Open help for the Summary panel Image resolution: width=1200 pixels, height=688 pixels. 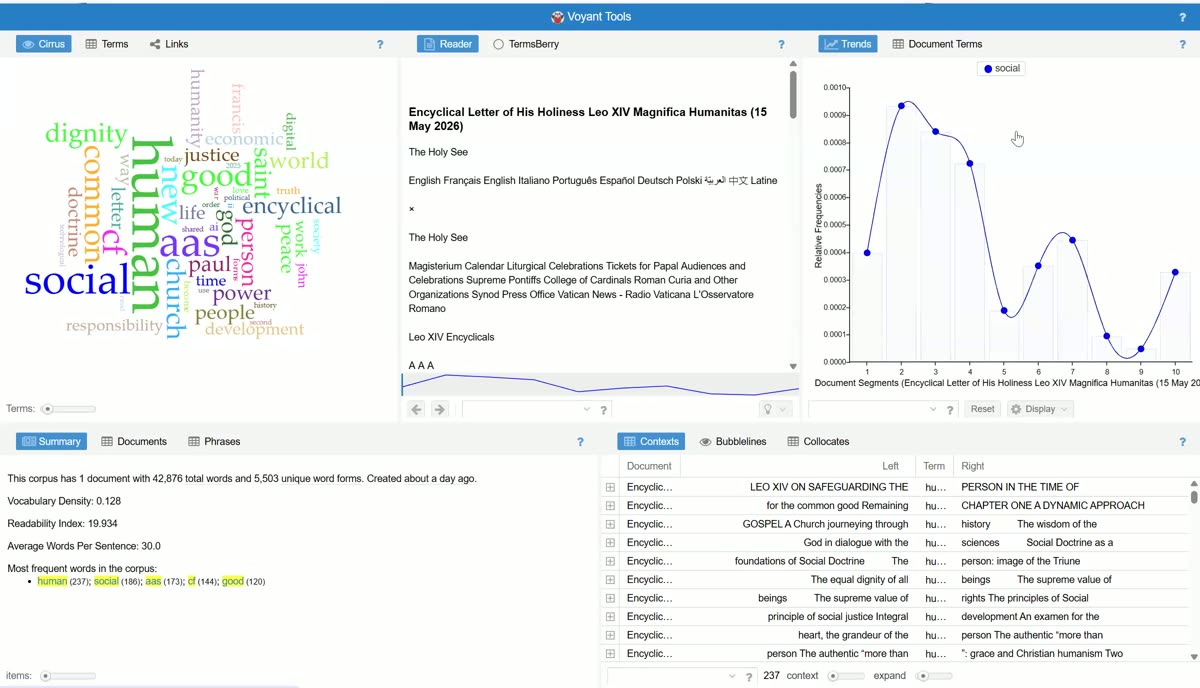tap(580, 441)
